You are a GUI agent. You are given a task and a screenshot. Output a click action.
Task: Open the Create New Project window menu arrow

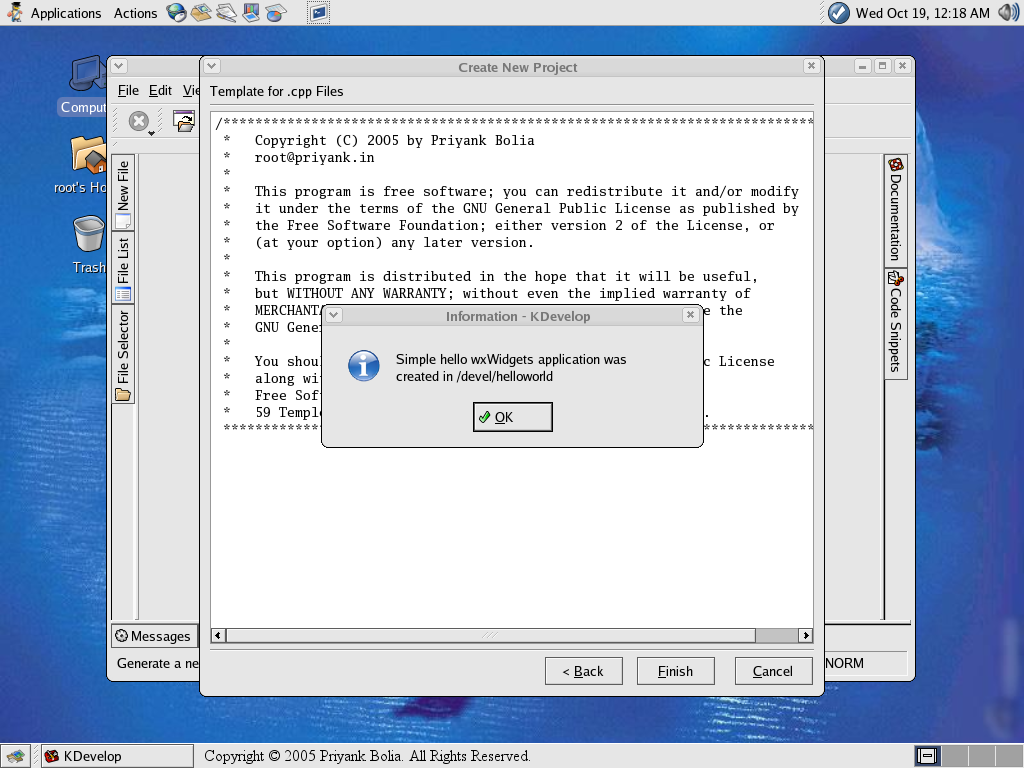tap(212, 66)
